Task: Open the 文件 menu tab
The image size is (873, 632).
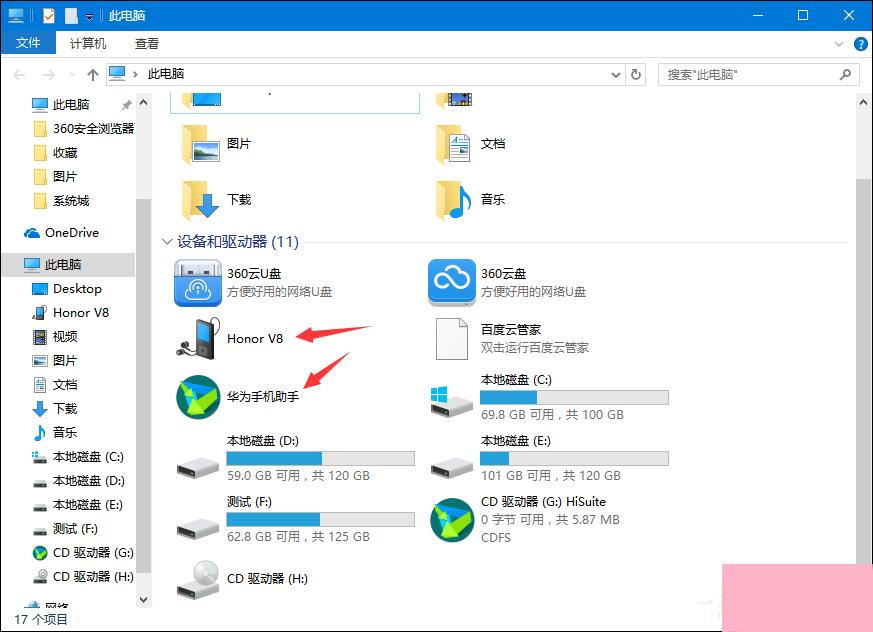Action: tap(28, 43)
